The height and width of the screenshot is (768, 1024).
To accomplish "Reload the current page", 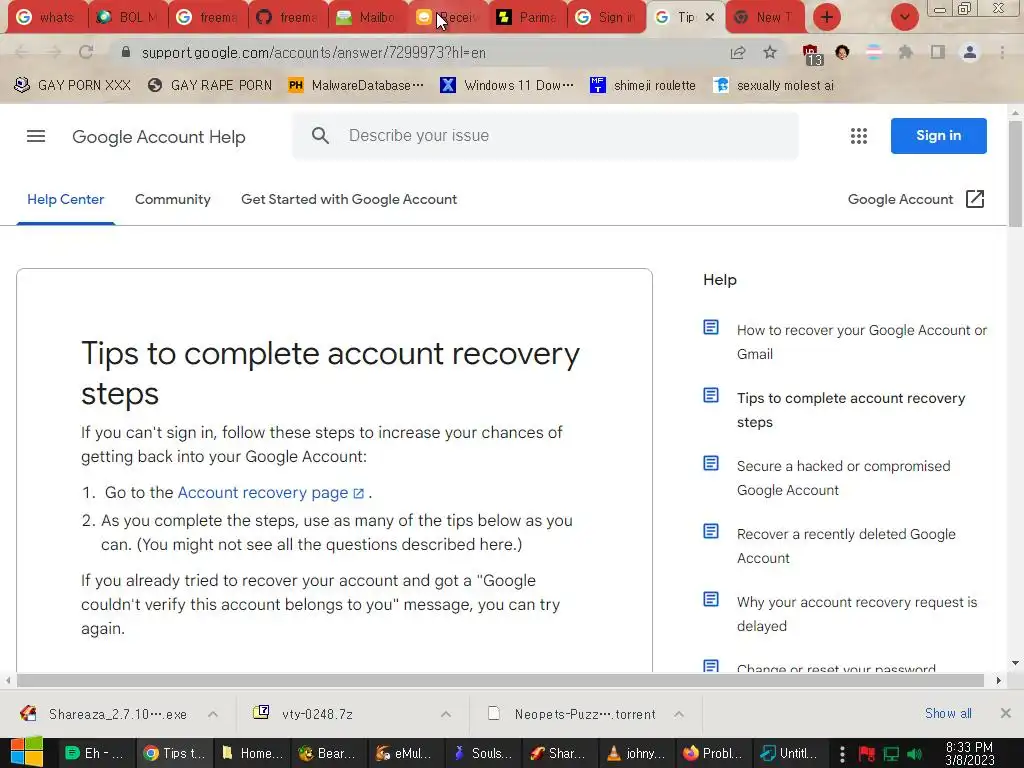I will 86,52.
